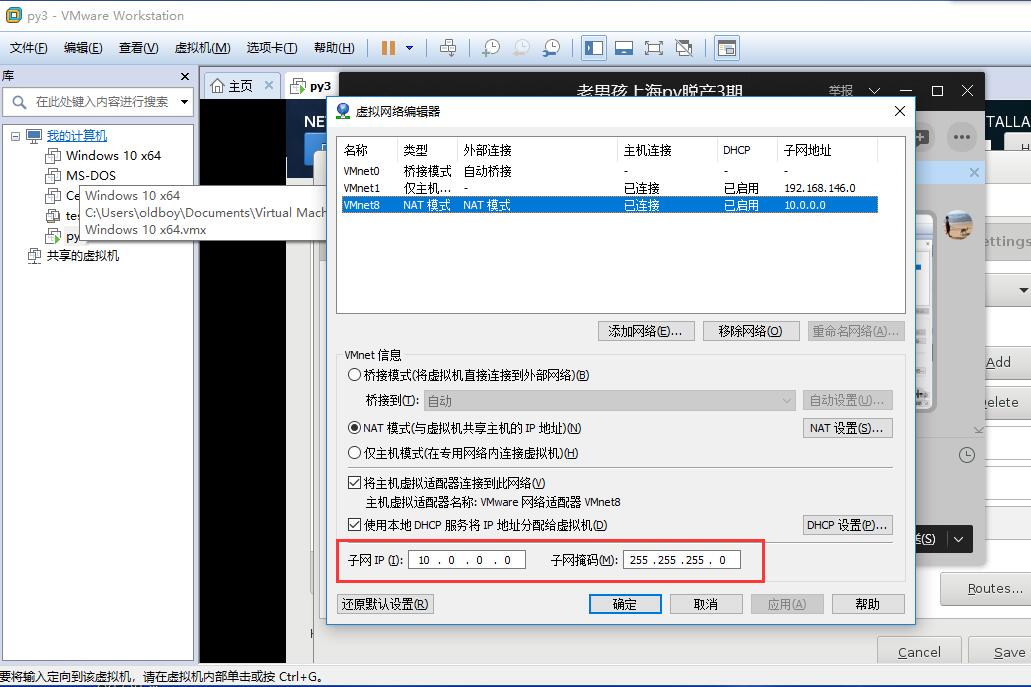Image resolution: width=1031 pixels, height=687 pixels.
Task: Click the Unity mode toolbar icon
Action: (x=684, y=48)
